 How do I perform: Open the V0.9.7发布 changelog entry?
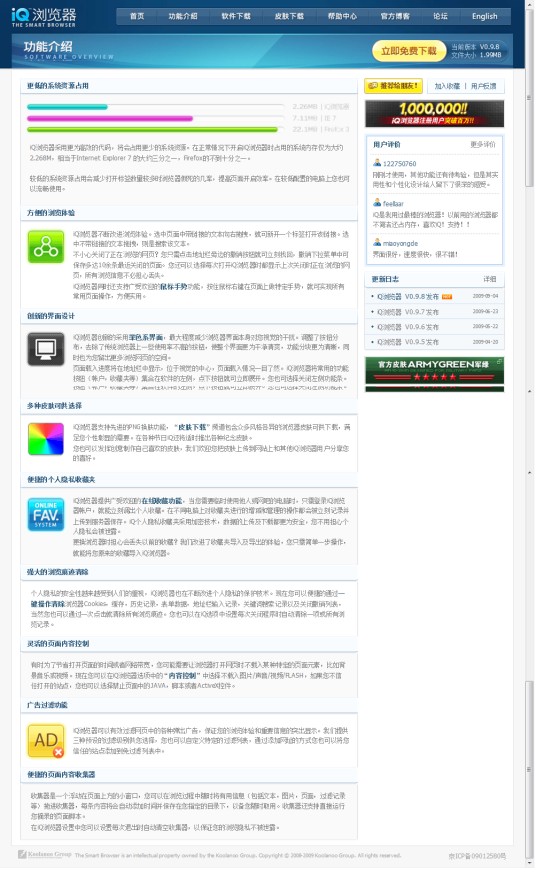[407, 312]
